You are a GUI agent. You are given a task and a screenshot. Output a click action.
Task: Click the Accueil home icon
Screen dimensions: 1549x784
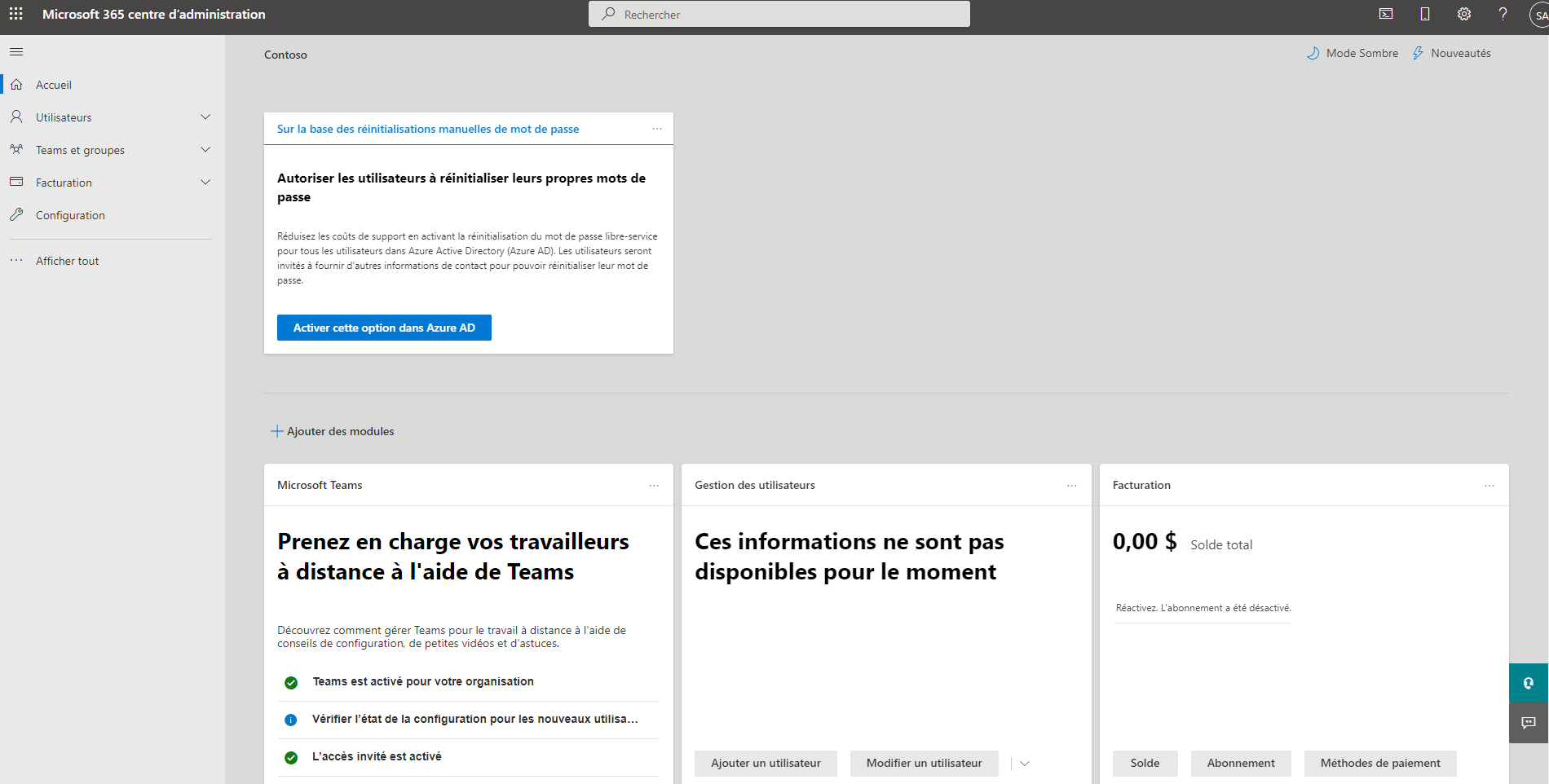[x=16, y=85]
